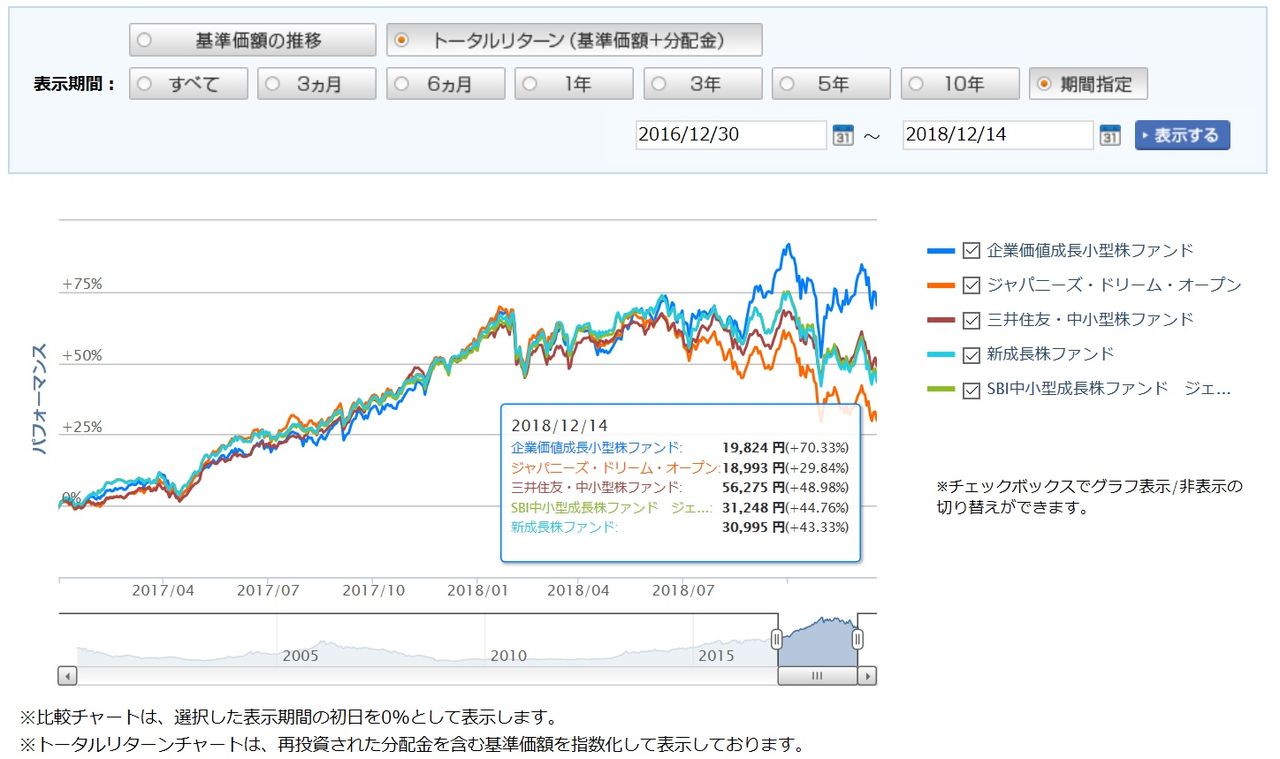Choose 期間指定 custom period option

(x=1088, y=84)
